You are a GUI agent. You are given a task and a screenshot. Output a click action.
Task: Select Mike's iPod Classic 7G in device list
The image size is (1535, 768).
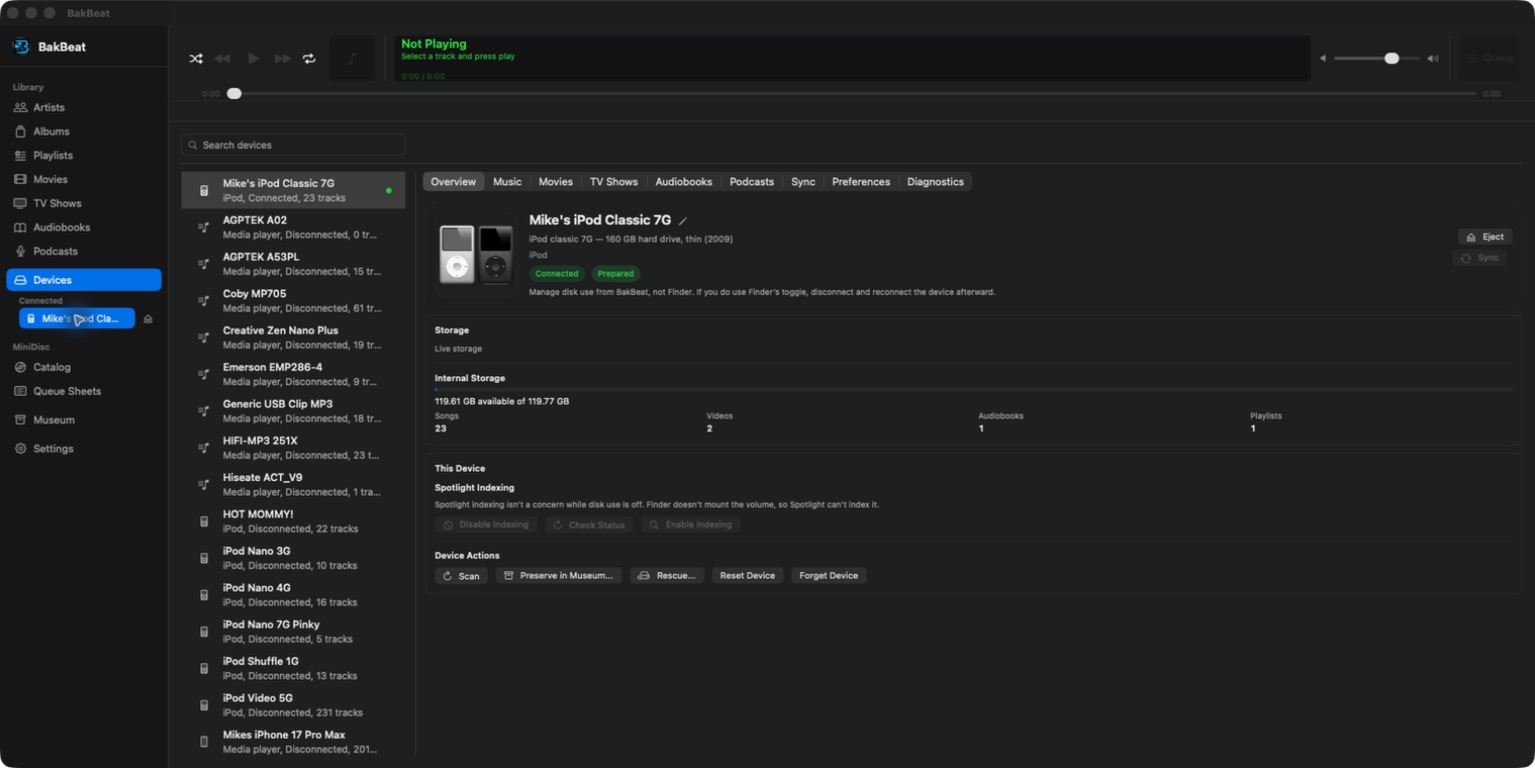[x=293, y=190]
